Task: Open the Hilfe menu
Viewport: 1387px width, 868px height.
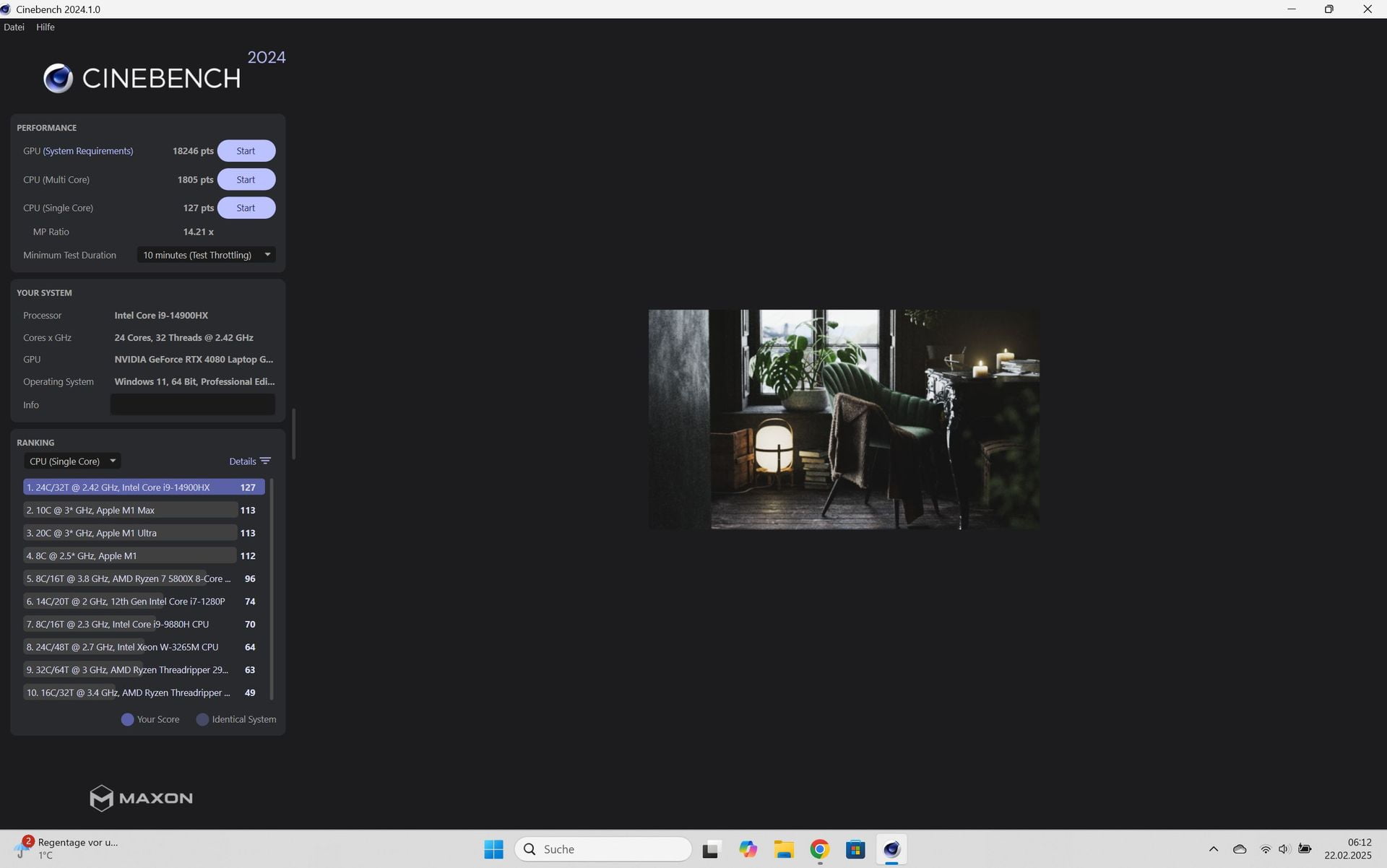Action: pos(46,27)
